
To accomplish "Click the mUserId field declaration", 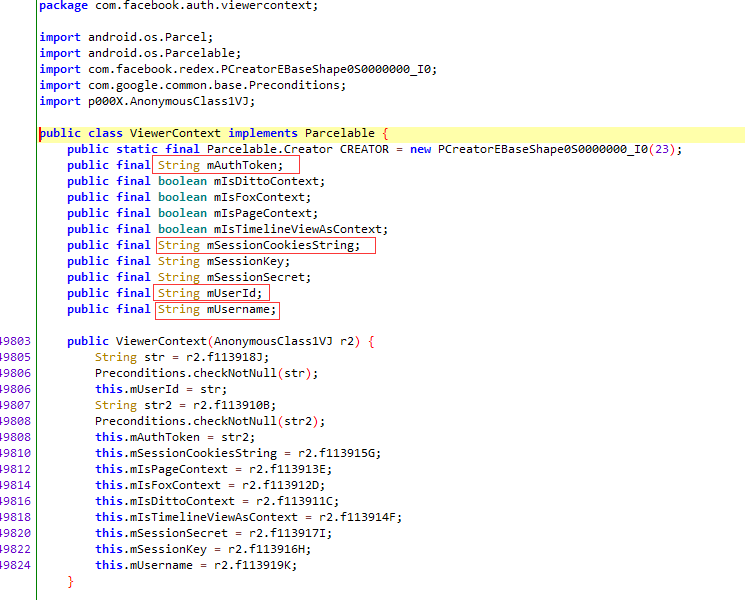I will [x=164, y=293].
